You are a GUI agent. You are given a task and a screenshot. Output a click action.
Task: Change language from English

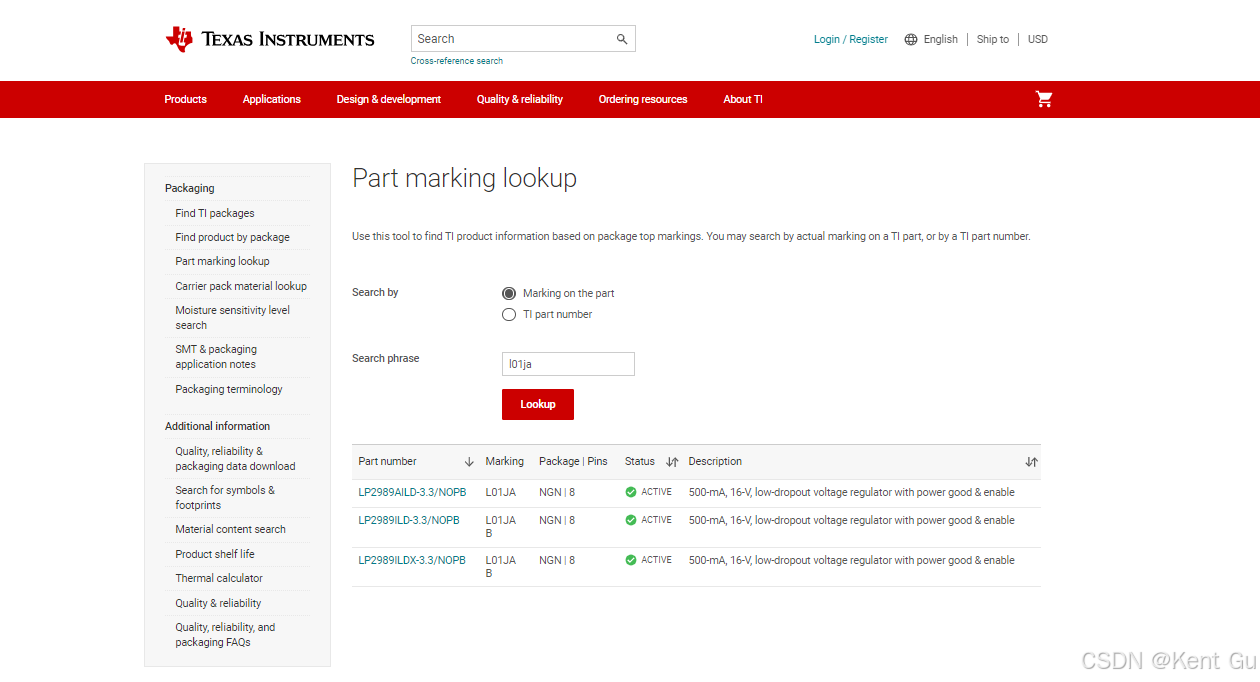pyautogui.click(x=941, y=39)
